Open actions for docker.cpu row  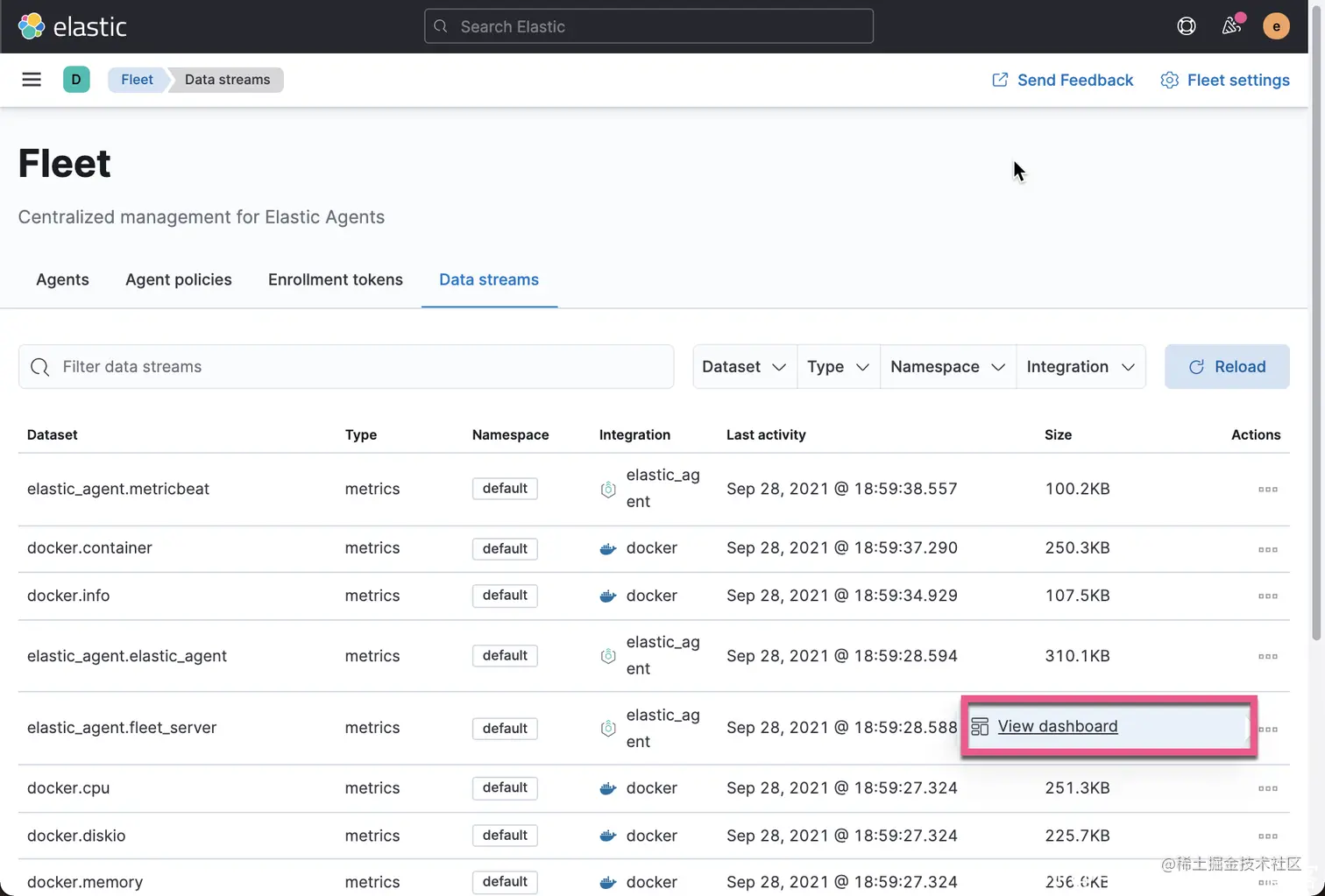pos(1267,788)
